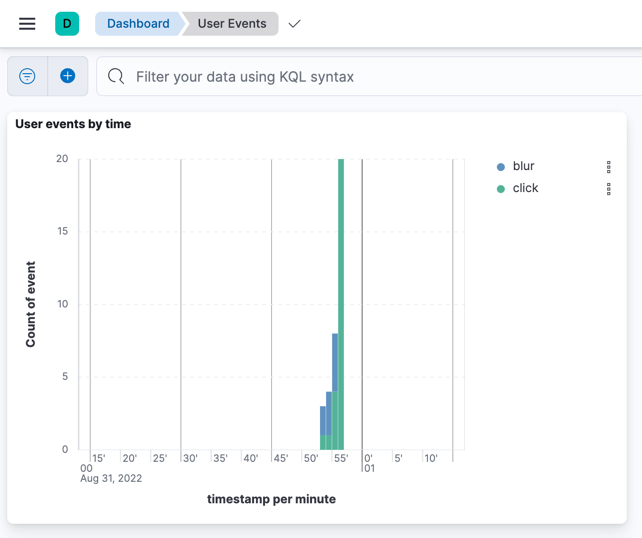Open blur legend options menu
Viewport: 642px width, 538px height.
click(x=609, y=167)
